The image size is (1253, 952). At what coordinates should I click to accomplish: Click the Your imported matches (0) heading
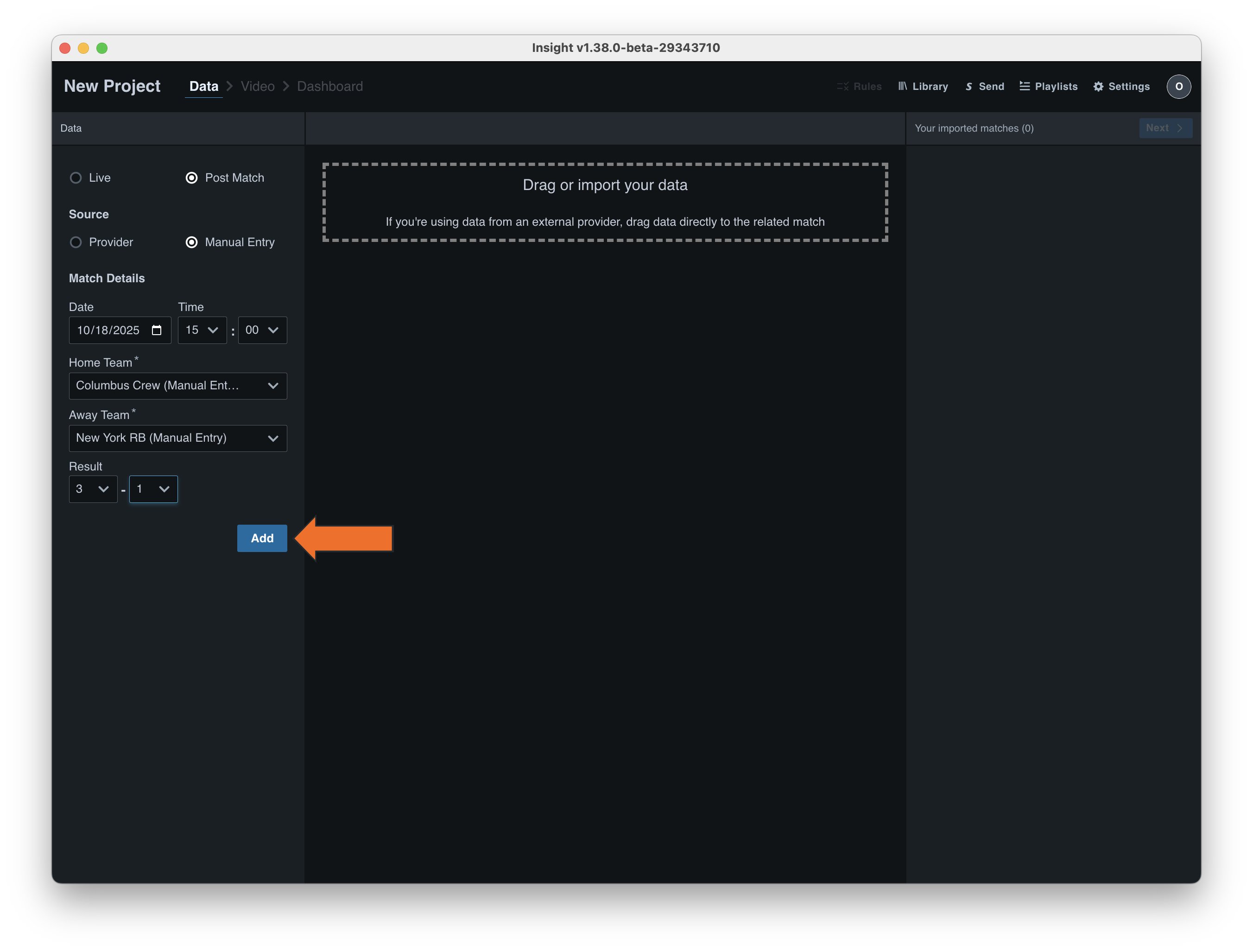[x=974, y=128]
